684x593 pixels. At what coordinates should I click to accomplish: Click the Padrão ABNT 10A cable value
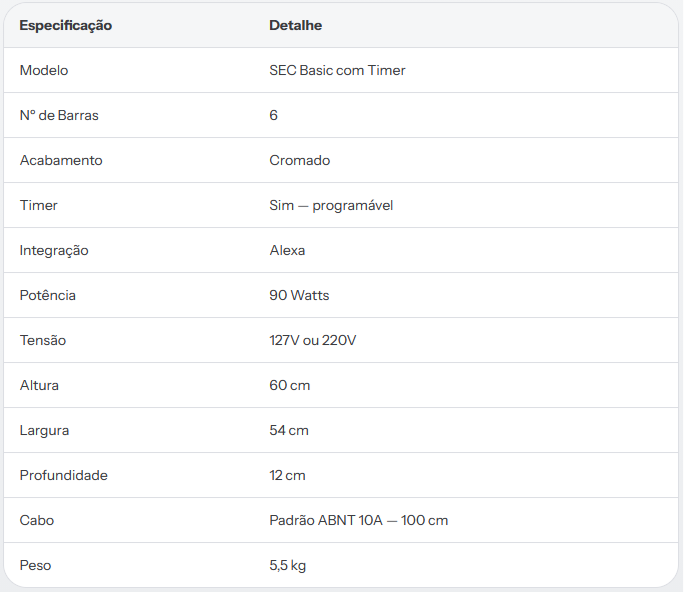[x=359, y=520]
